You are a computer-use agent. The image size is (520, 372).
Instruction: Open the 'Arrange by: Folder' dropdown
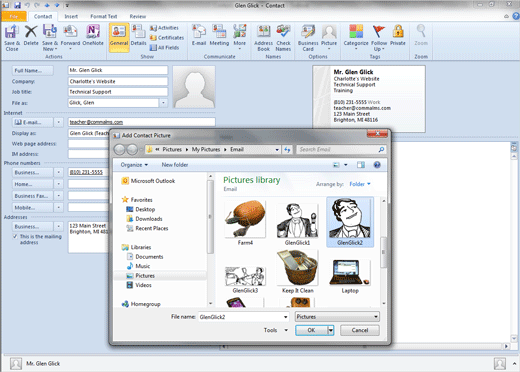click(x=360, y=184)
